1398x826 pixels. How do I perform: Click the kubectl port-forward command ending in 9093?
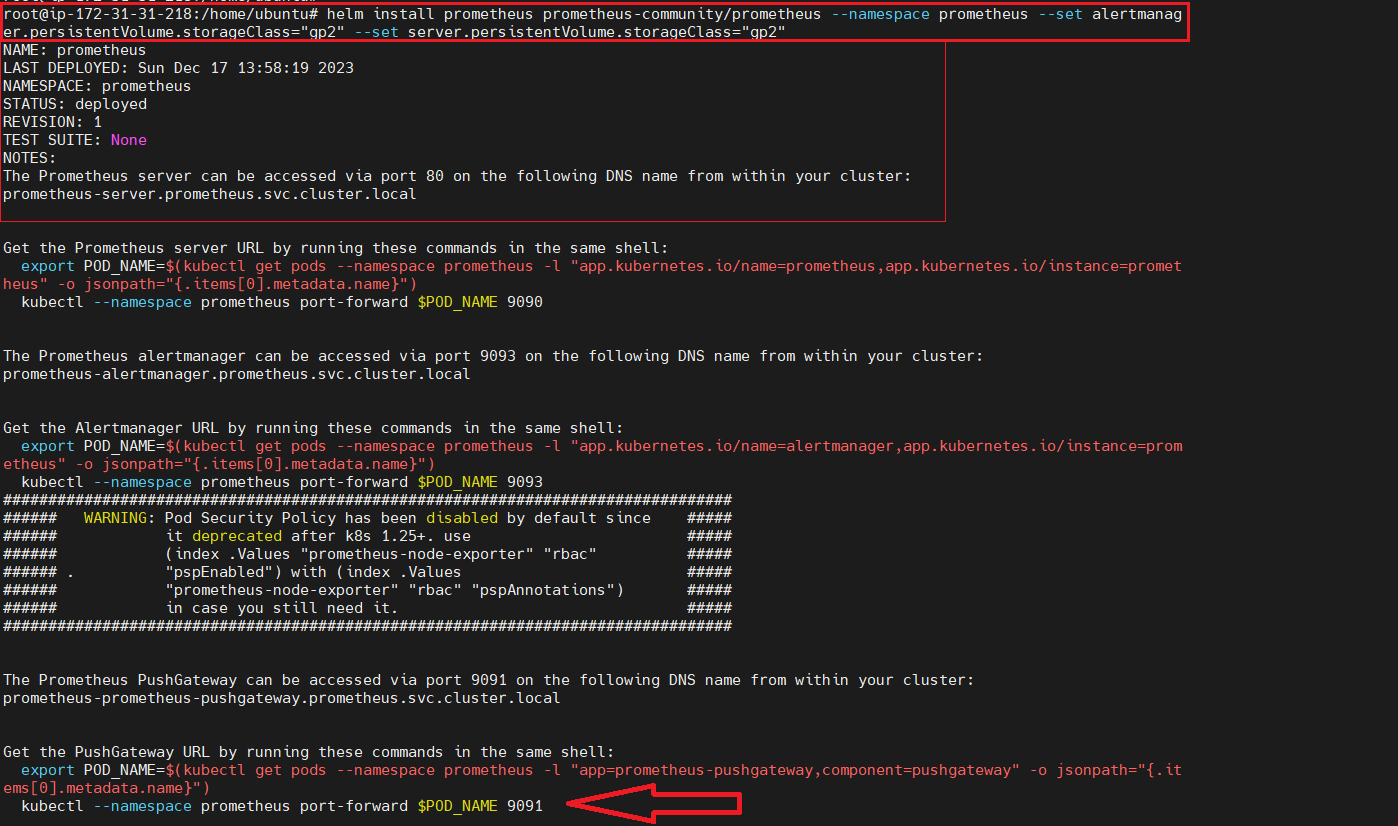tap(282, 482)
